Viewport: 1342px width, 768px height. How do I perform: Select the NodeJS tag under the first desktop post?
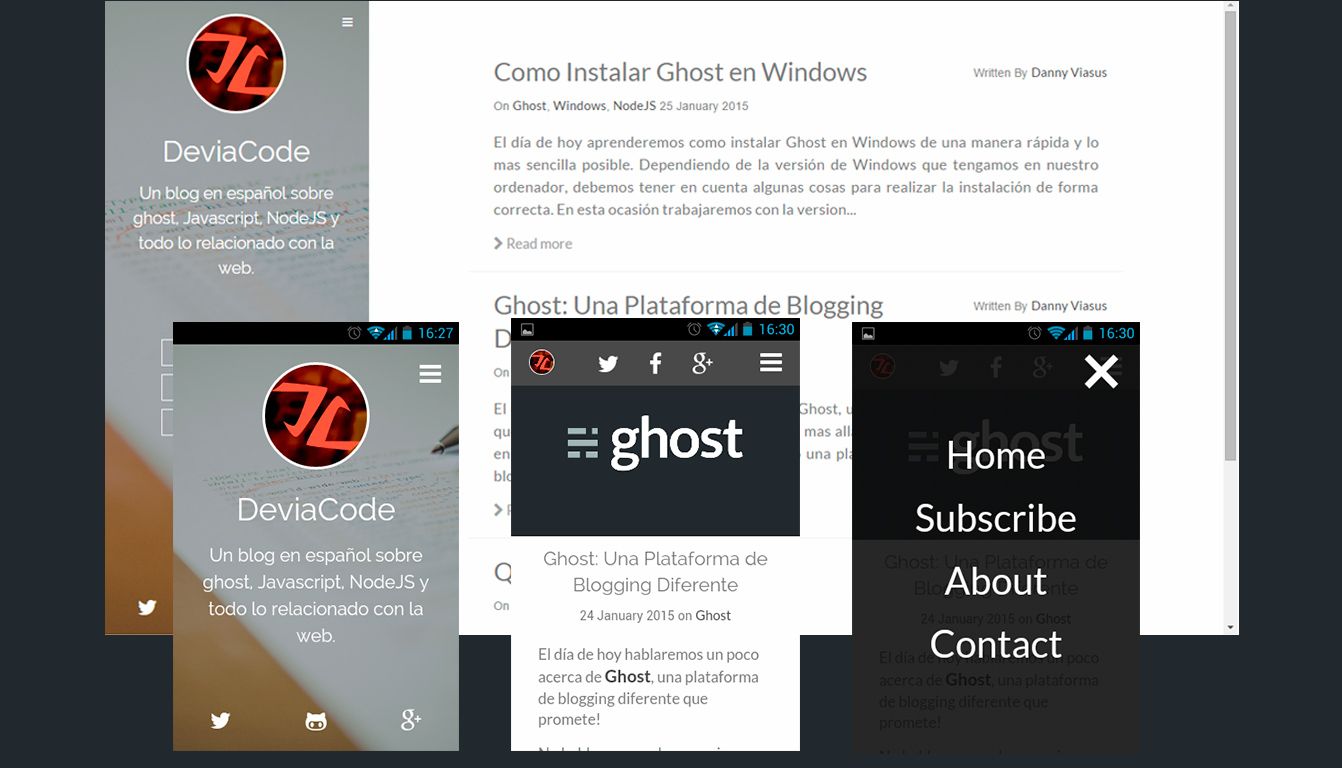click(x=634, y=106)
